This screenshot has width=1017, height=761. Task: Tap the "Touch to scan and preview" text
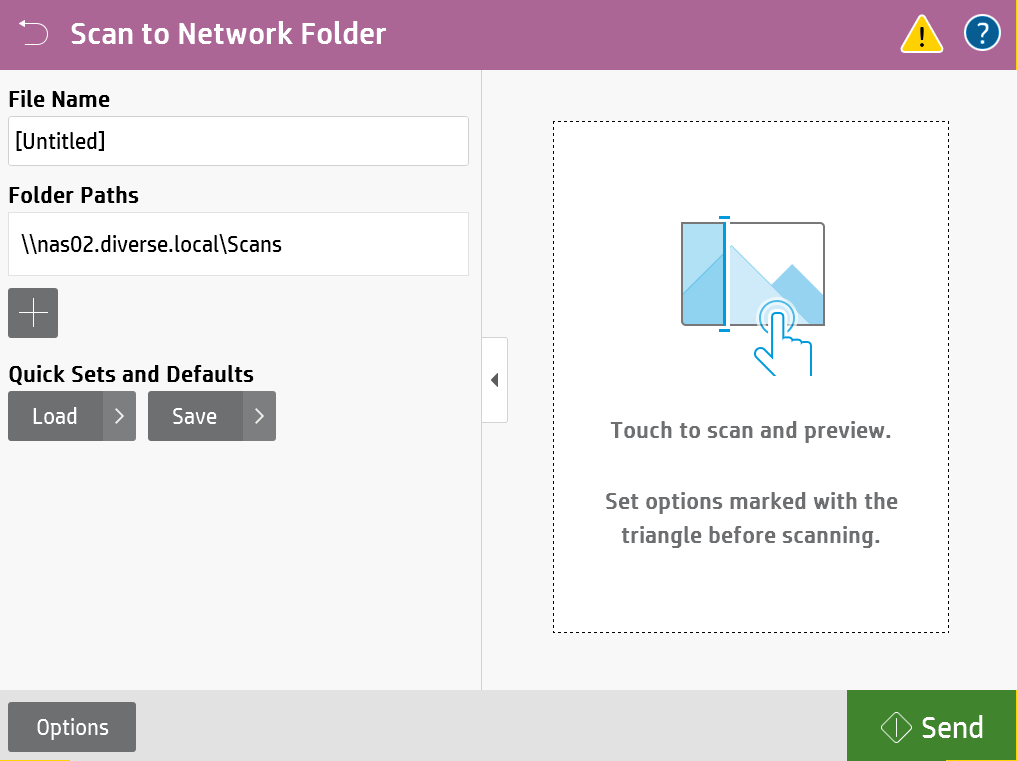pos(750,431)
